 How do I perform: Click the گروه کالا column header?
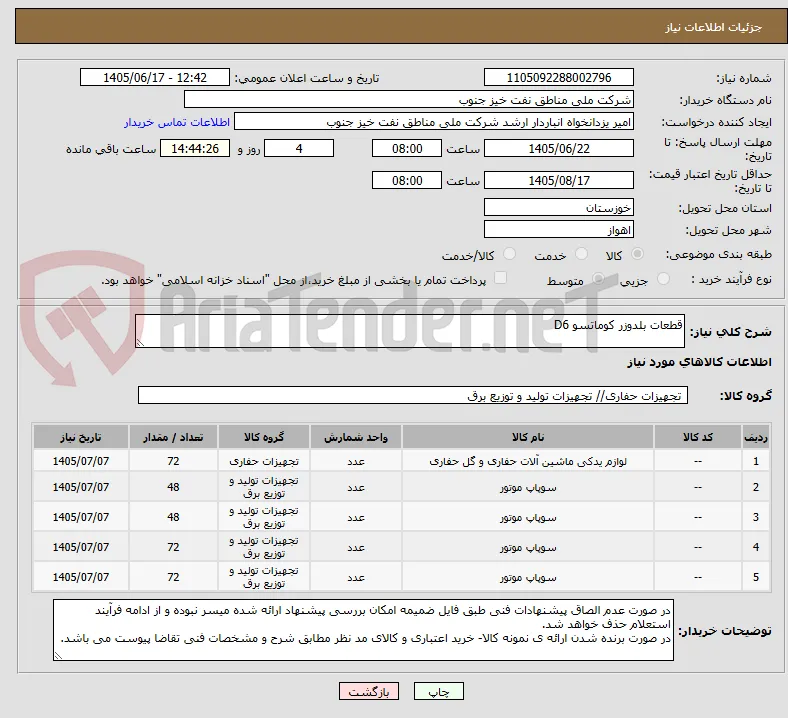tap(264, 437)
